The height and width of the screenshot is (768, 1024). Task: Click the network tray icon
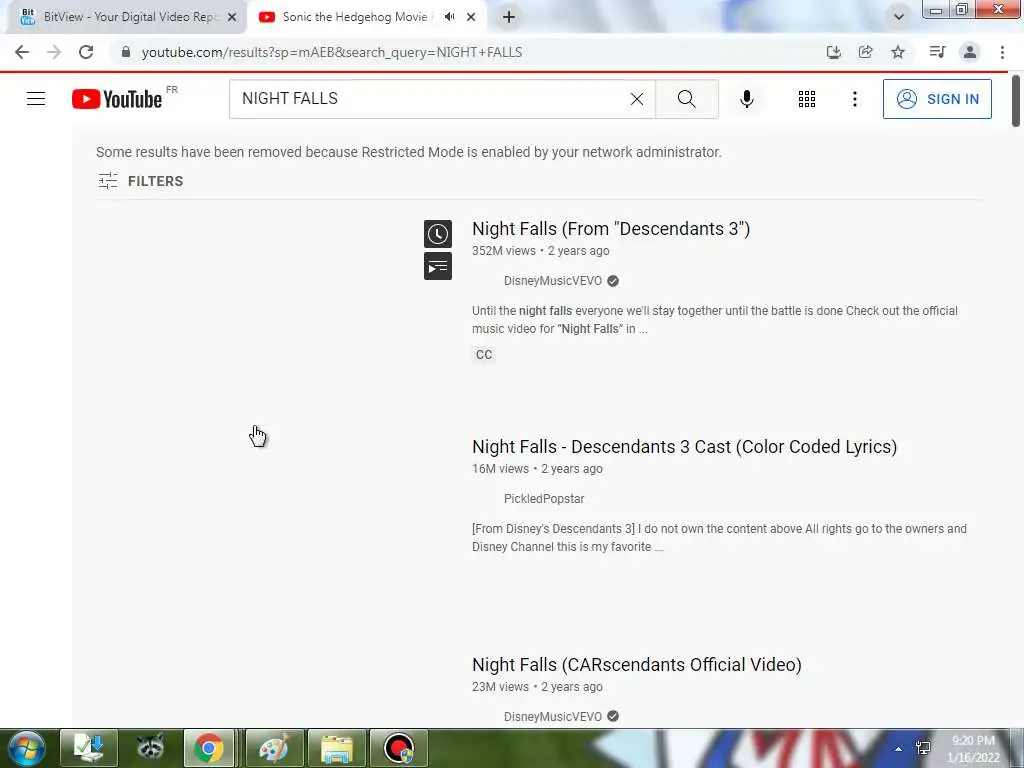coord(923,748)
